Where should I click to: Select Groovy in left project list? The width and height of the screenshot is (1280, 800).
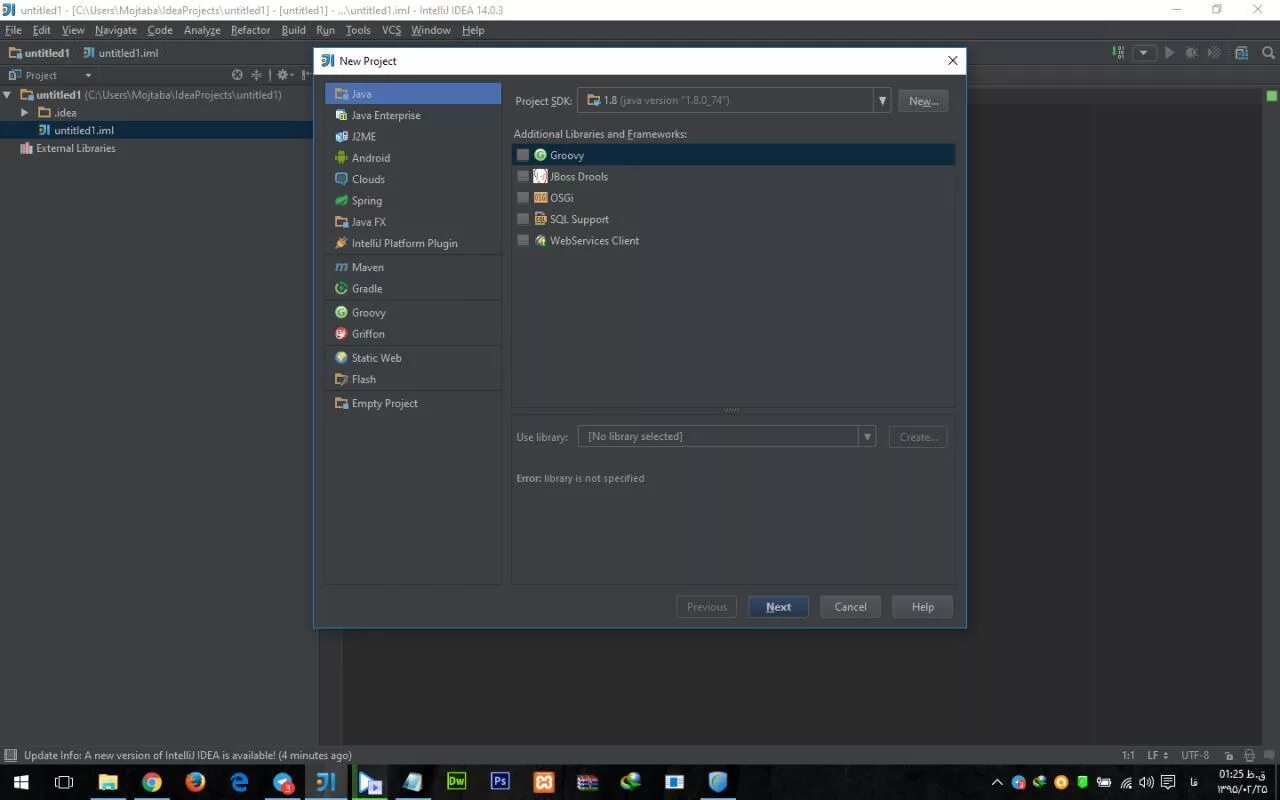pyautogui.click(x=413, y=312)
